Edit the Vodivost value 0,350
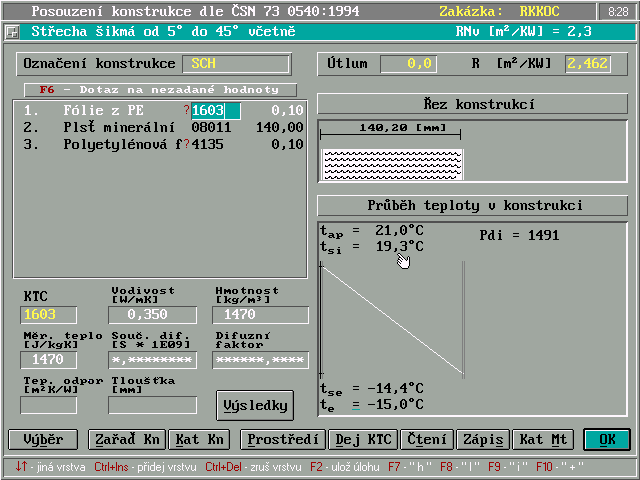Image resolution: width=640 pixels, height=480 pixels. (x=153, y=315)
